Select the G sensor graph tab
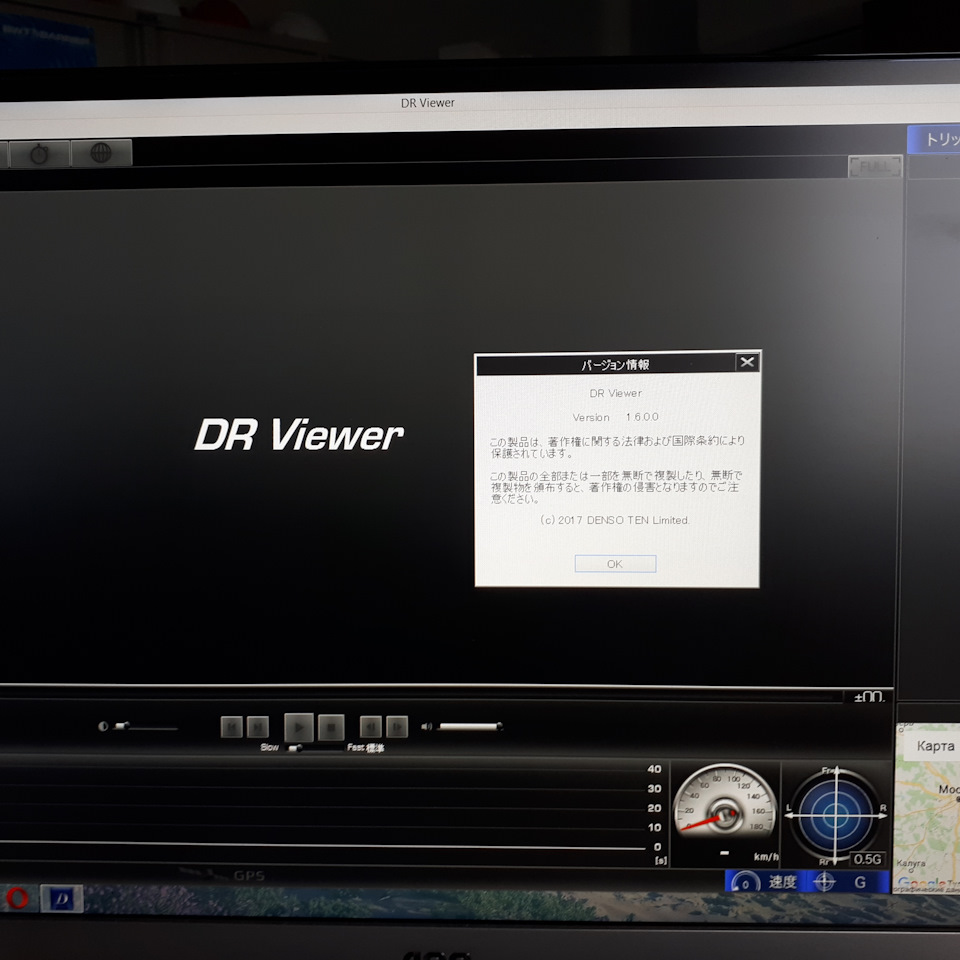 tap(849, 882)
